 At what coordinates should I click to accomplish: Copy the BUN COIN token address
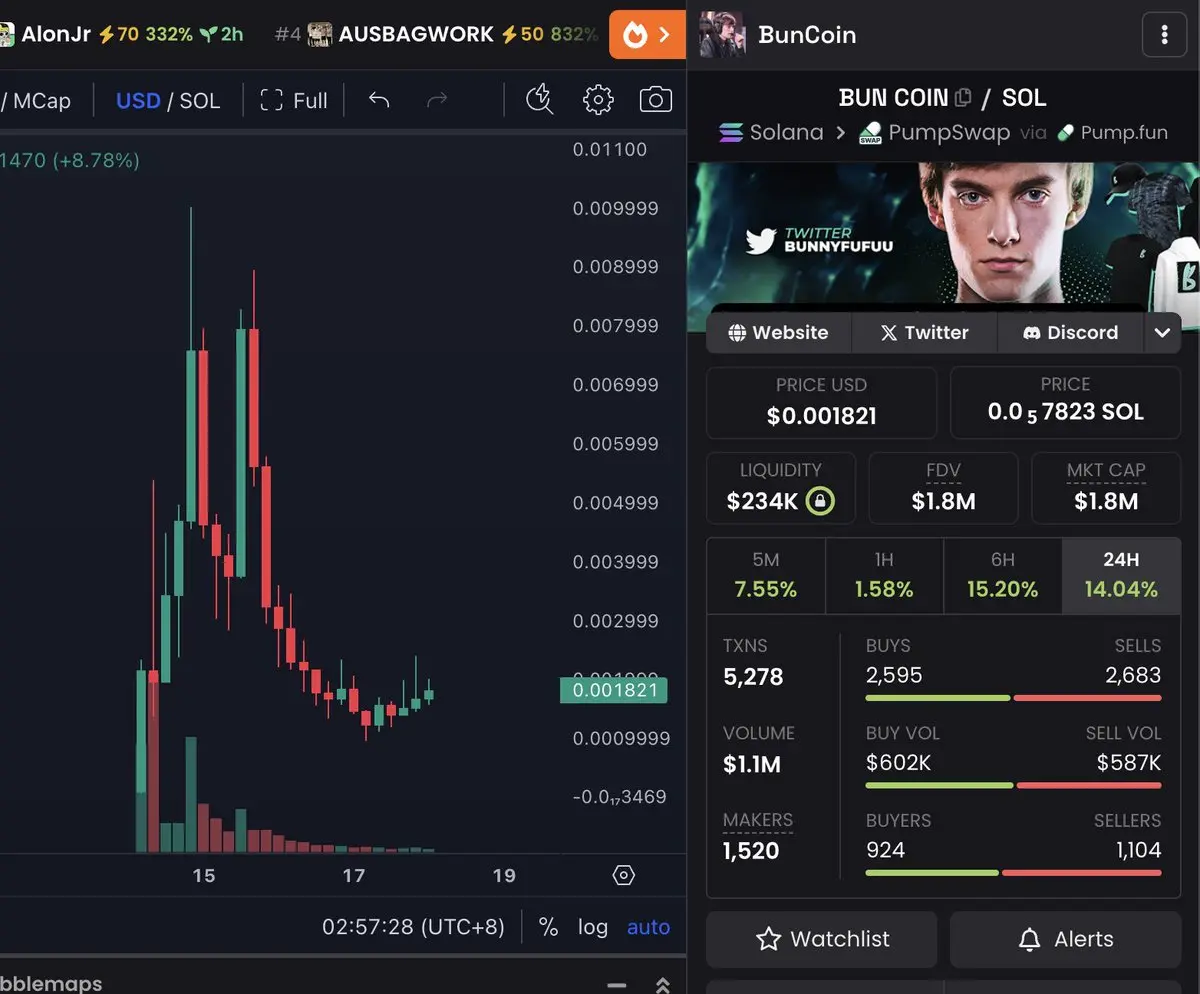click(x=963, y=98)
